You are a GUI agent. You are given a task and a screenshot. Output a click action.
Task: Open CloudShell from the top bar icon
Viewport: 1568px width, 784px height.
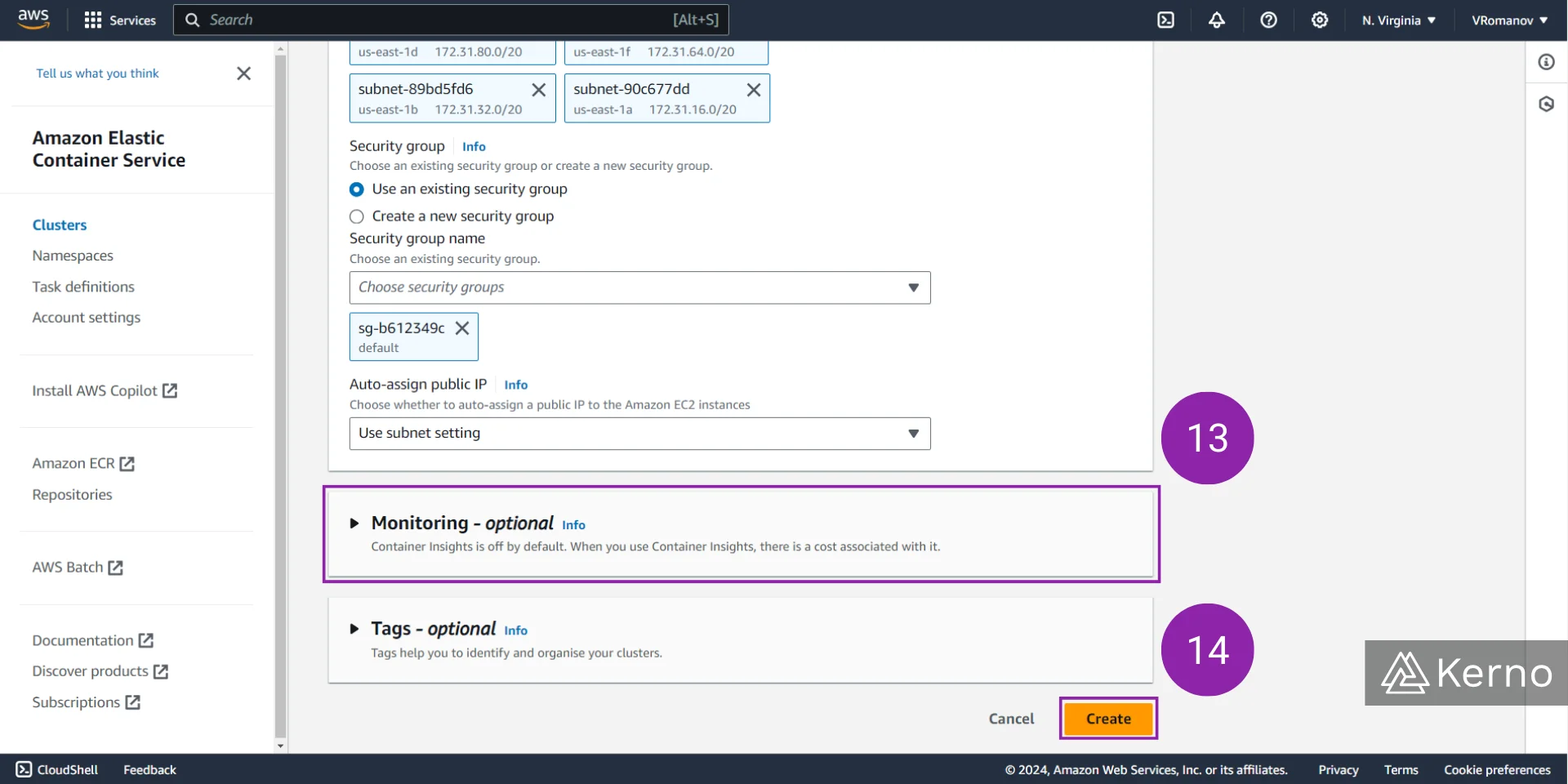pyautogui.click(x=1165, y=20)
